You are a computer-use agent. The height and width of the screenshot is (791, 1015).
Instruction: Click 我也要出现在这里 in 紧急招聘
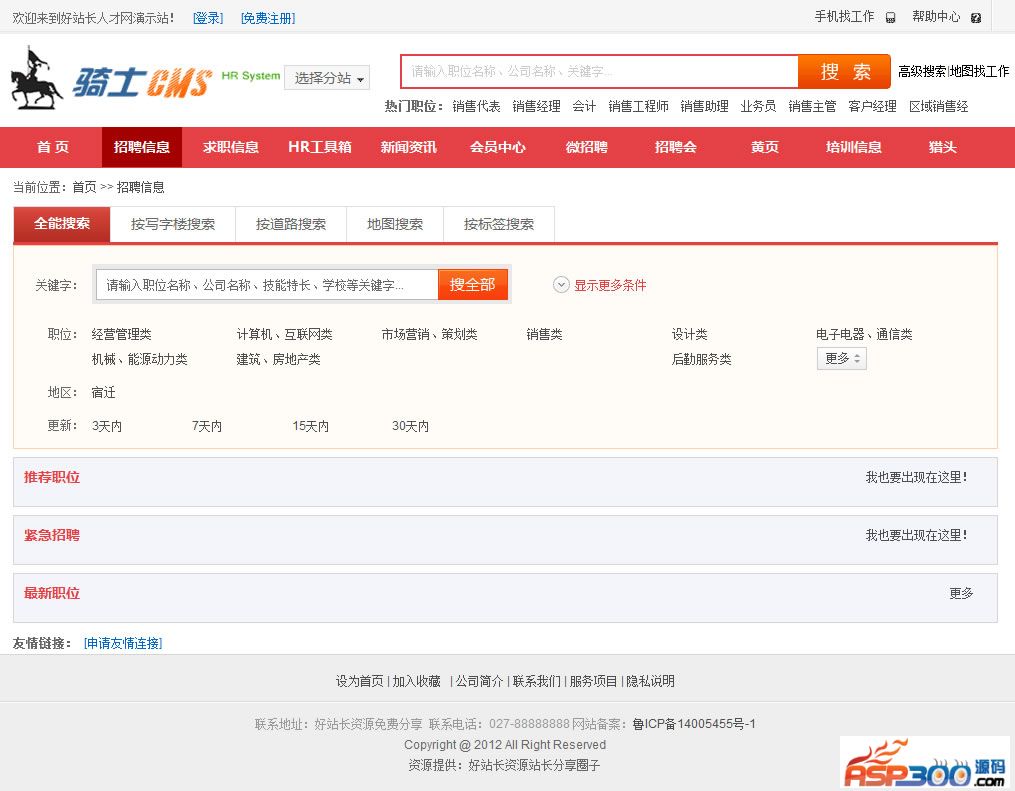917,536
